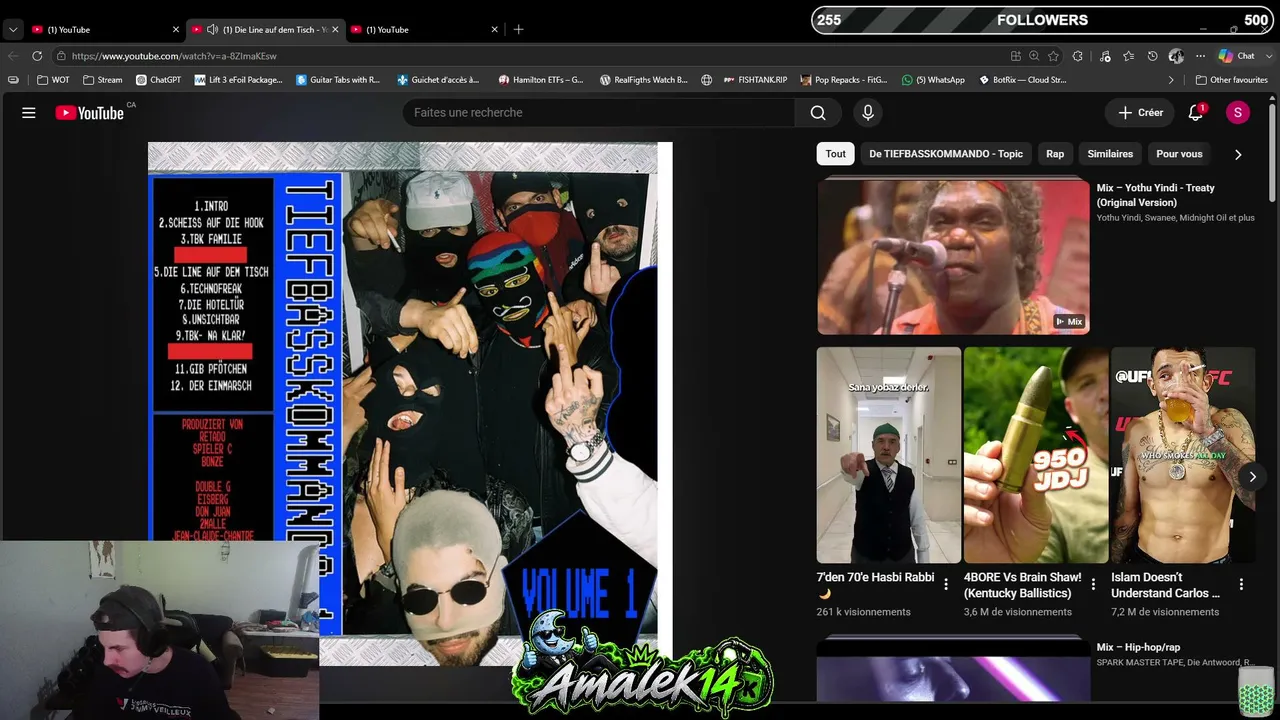Click the favourites bar toggle icon
This screenshot has height=720, width=1280.
coord(13,80)
